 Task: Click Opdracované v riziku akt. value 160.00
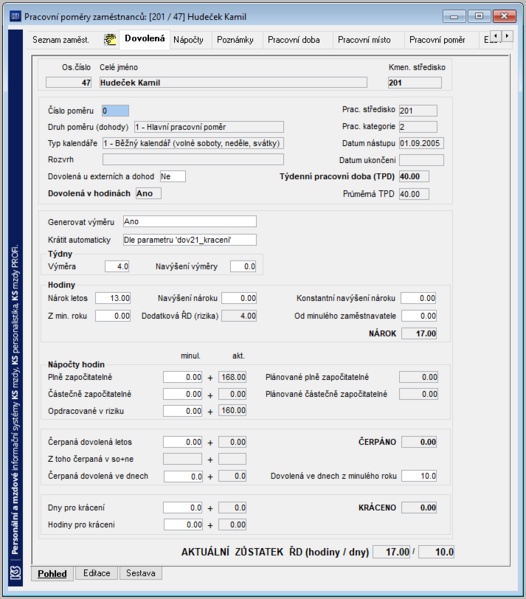232,410
